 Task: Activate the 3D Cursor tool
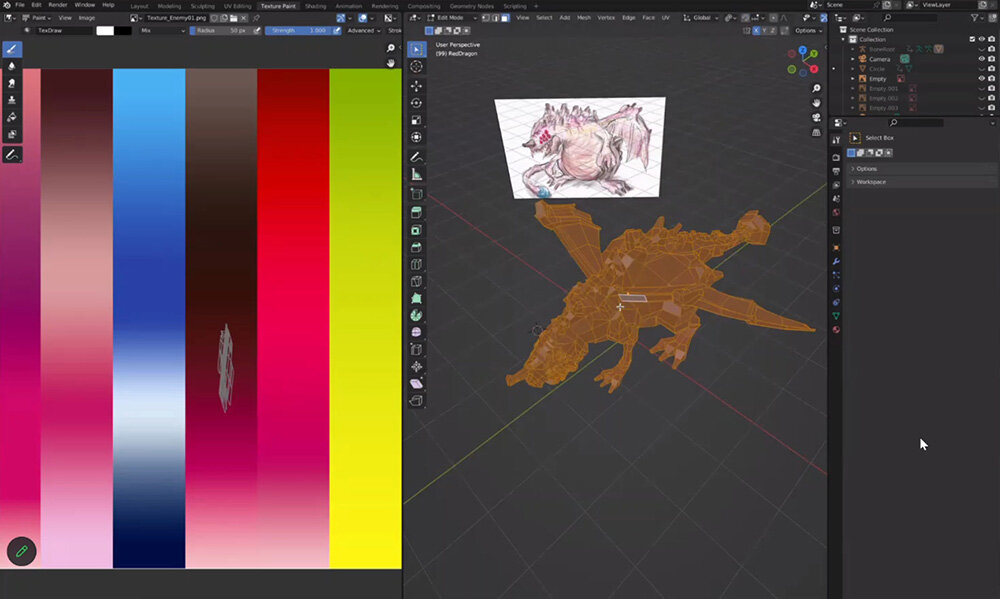(416, 67)
